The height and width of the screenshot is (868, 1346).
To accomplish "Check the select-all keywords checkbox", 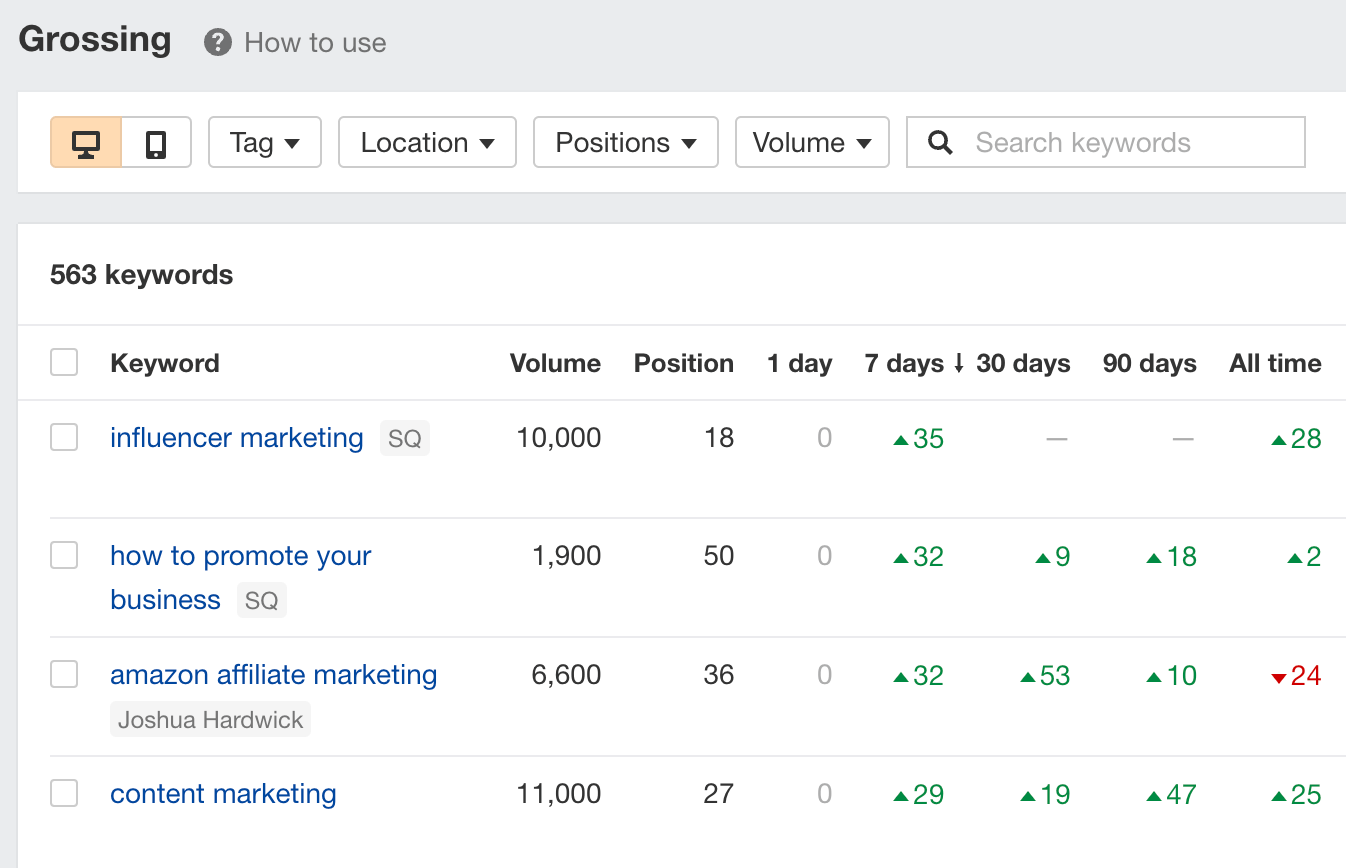I will tap(64, 362).
